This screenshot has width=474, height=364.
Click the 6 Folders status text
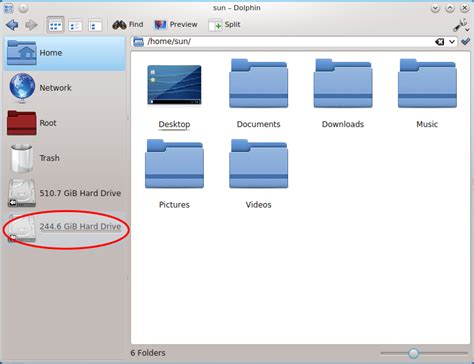coord(148,353)
